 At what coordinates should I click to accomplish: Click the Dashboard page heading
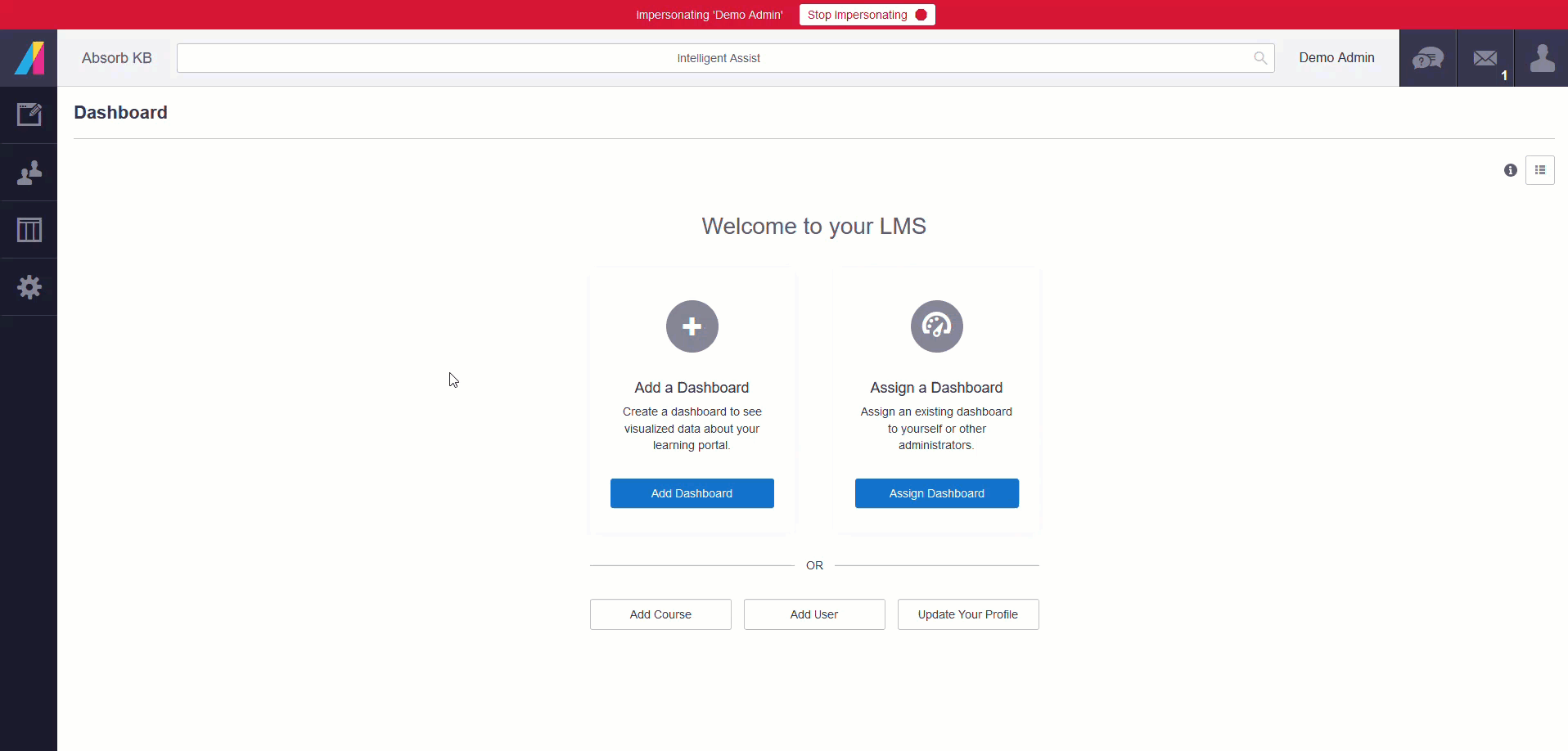pos(120,113)
